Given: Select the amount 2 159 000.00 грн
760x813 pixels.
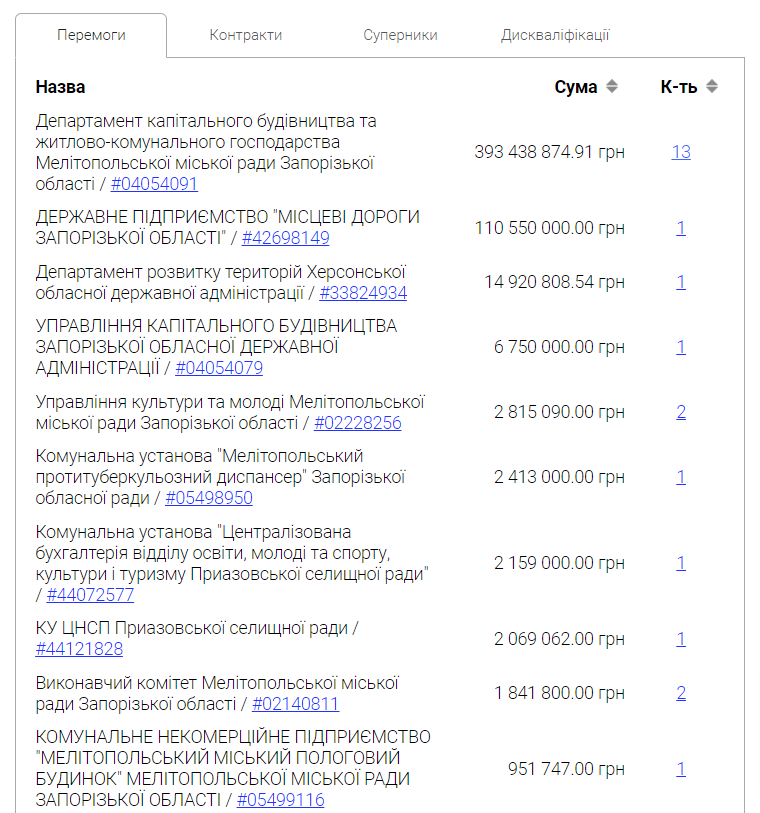Looking at the screenshot, I should click(559, 563).
